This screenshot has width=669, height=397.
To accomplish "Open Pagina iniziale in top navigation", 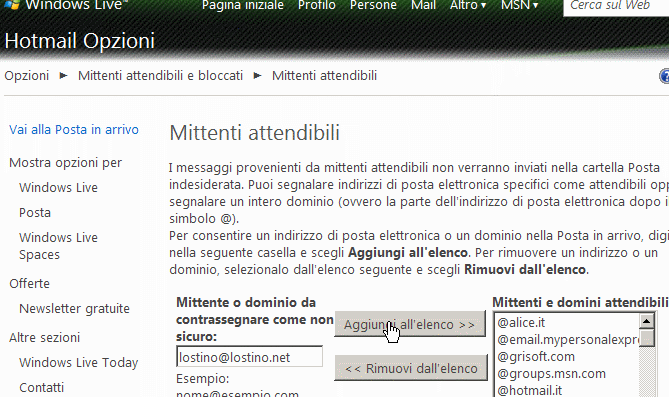I will click(x=243, y=5).
